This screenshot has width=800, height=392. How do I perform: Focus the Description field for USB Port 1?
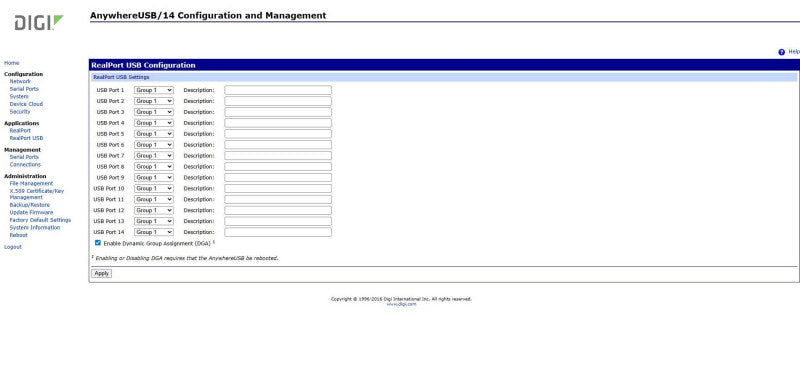(278, 90)
